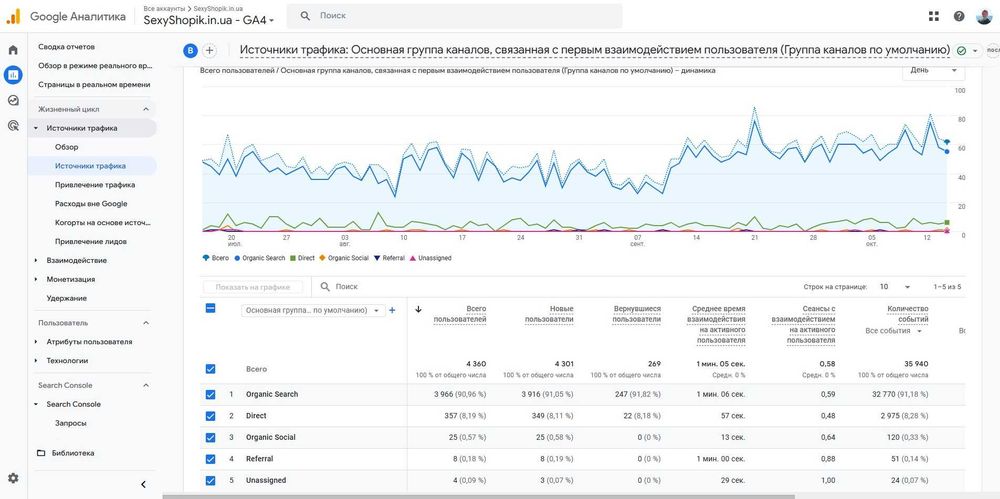Screen dimensions: 1000x499
Task: Collapse the sidebar with left chevron
Action: click(143, 484)
